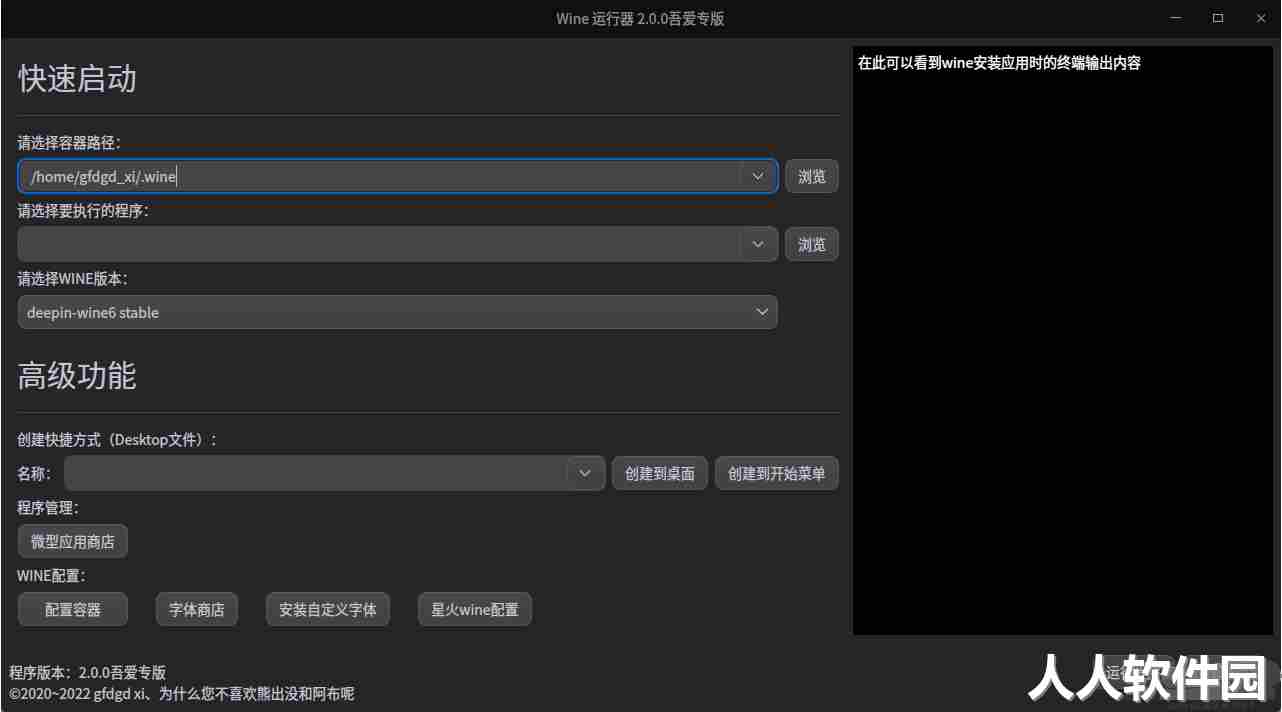Screen dimensions: 1282x712
Task: Open the 字体商店 font store
Action: [x=197, y=609]
